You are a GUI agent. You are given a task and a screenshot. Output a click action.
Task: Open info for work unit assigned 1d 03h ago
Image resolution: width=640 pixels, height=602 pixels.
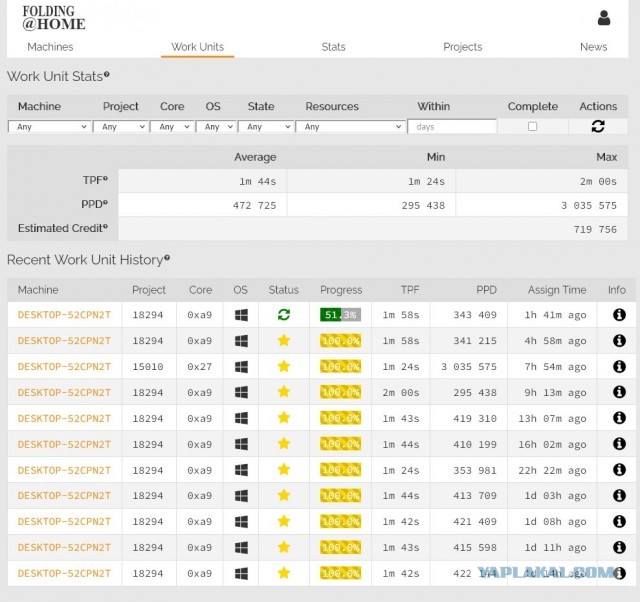tap(619, 495)
